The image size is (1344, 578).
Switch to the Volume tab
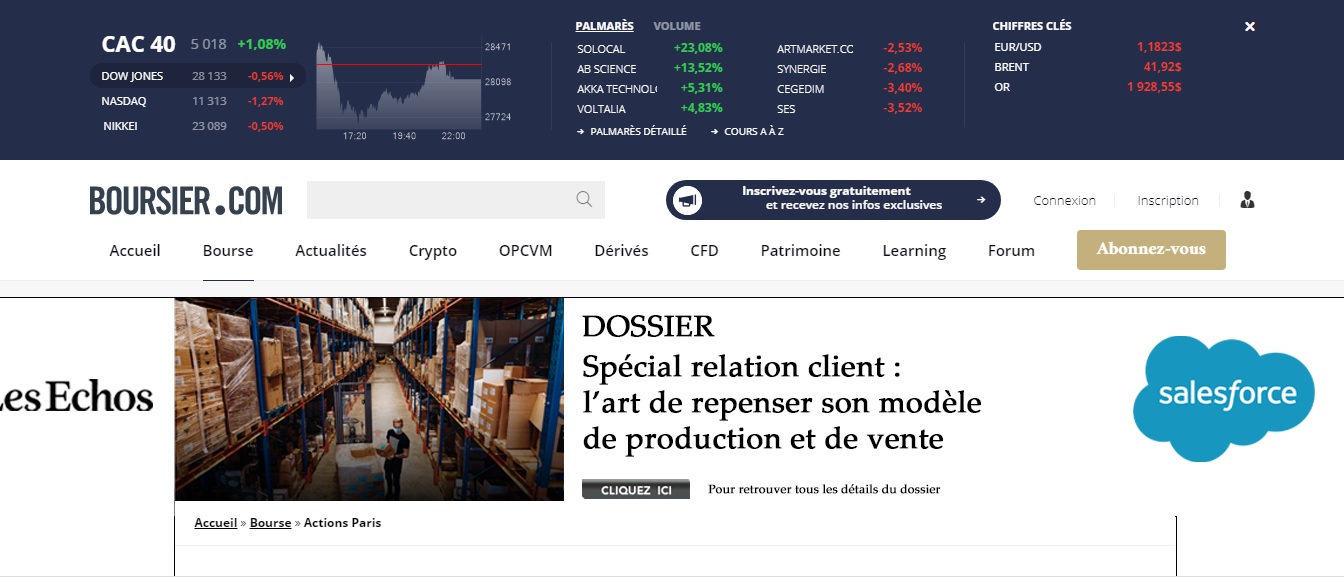(x=677, y=26)
